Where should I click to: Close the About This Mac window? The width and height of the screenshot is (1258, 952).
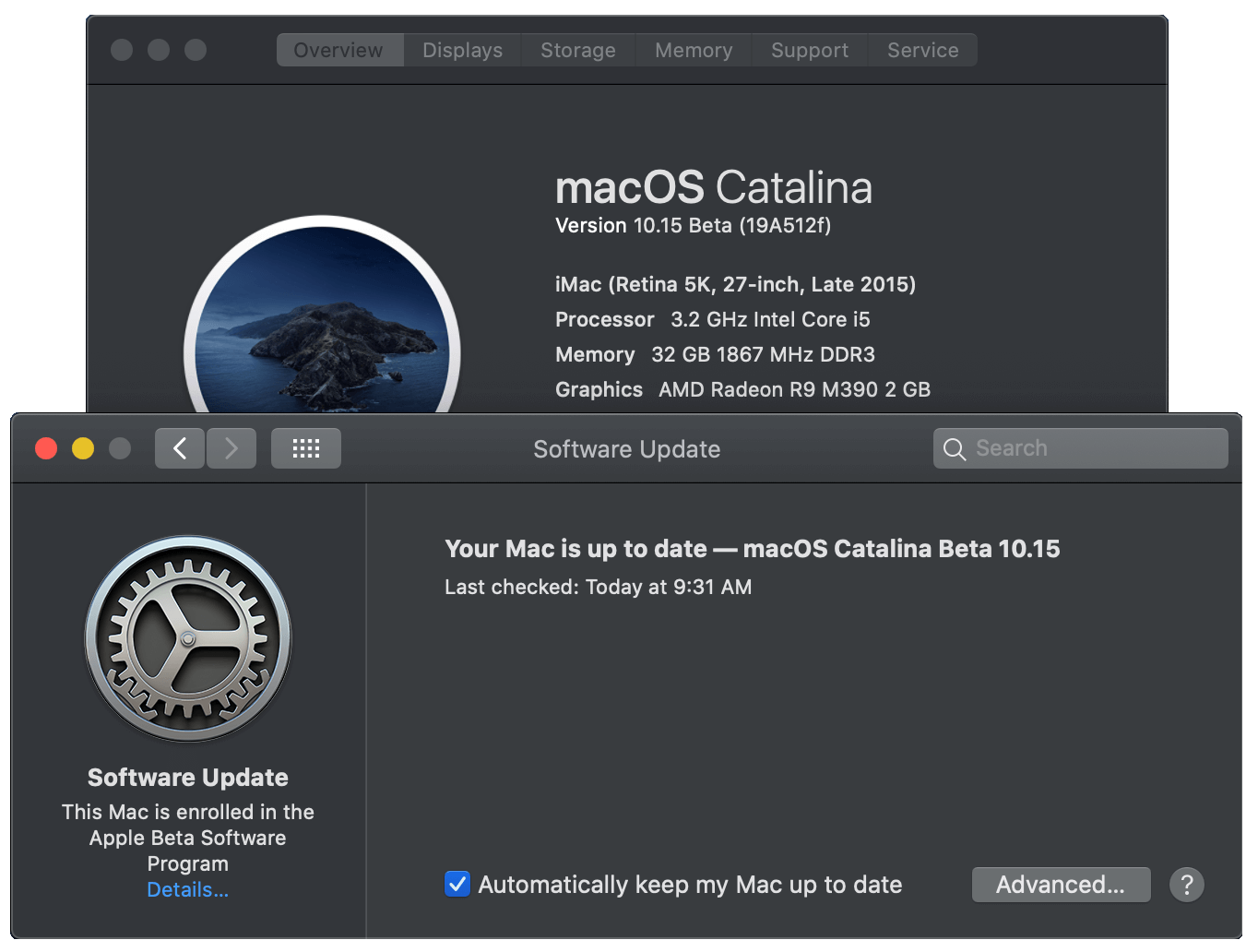(x=121, y=50)
